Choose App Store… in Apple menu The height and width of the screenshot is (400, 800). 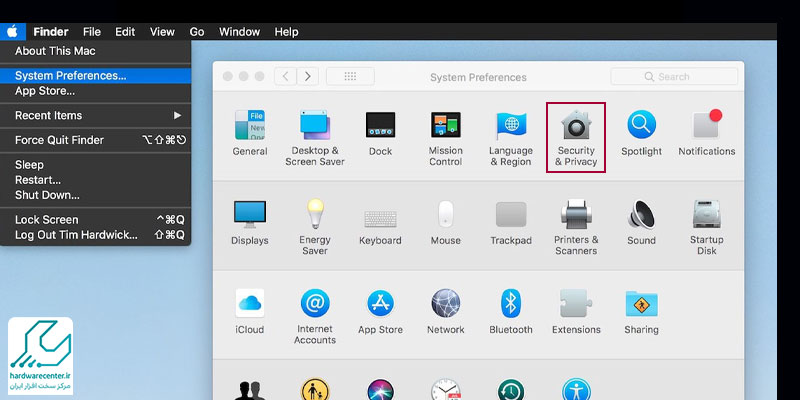95,91
